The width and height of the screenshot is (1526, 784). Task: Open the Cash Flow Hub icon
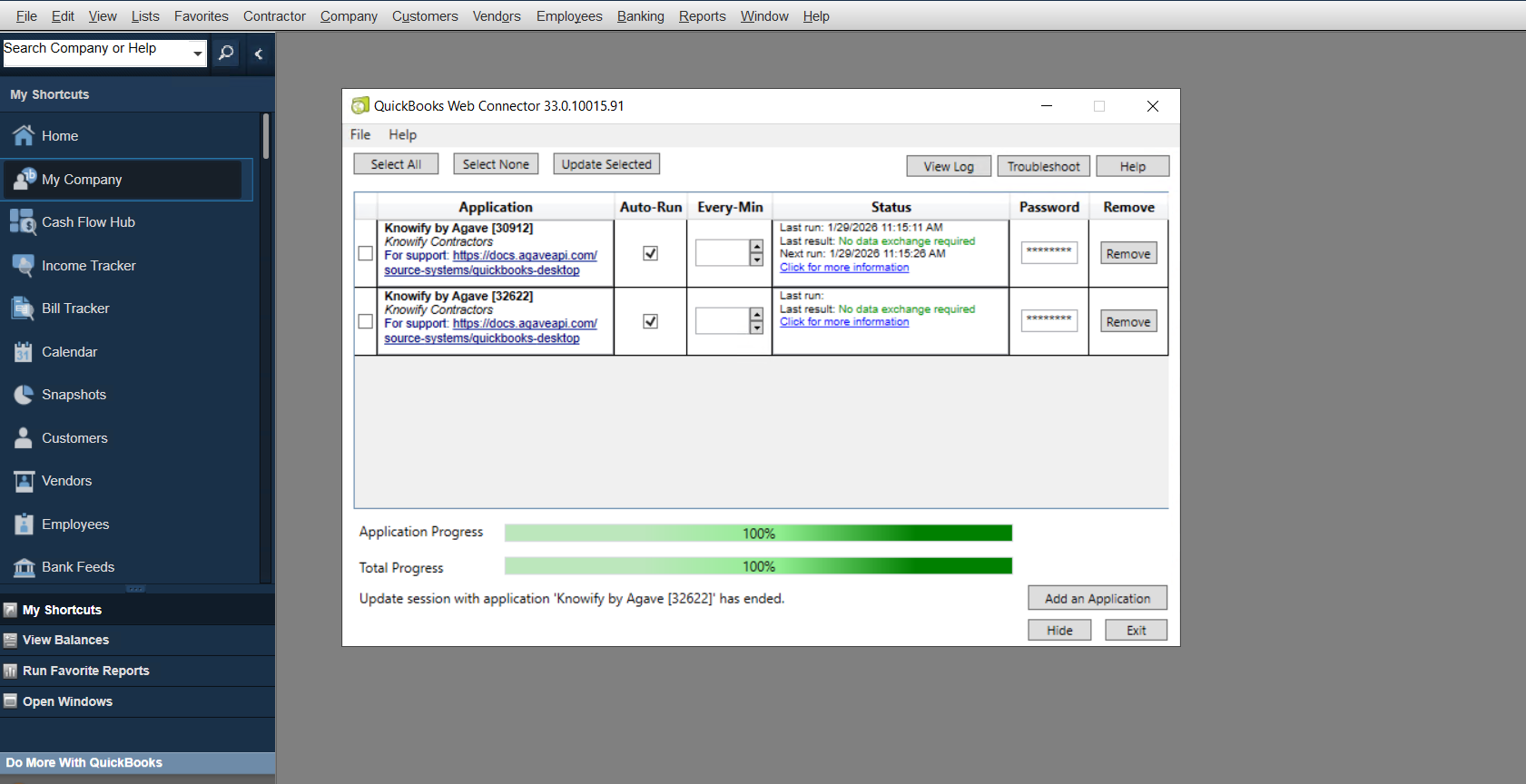coord(23,222)
